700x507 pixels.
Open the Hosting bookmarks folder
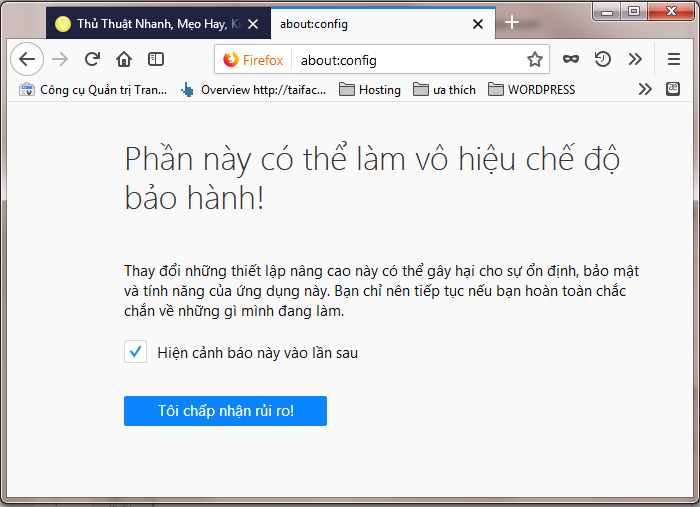(370, 90)
